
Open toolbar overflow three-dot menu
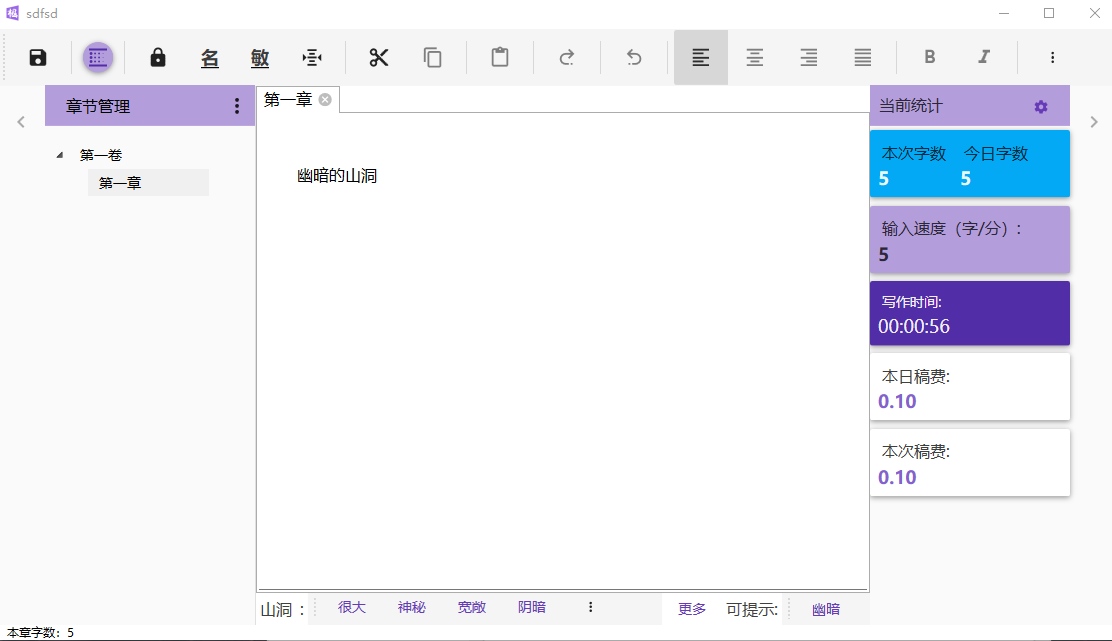(x=1052, y=57)
